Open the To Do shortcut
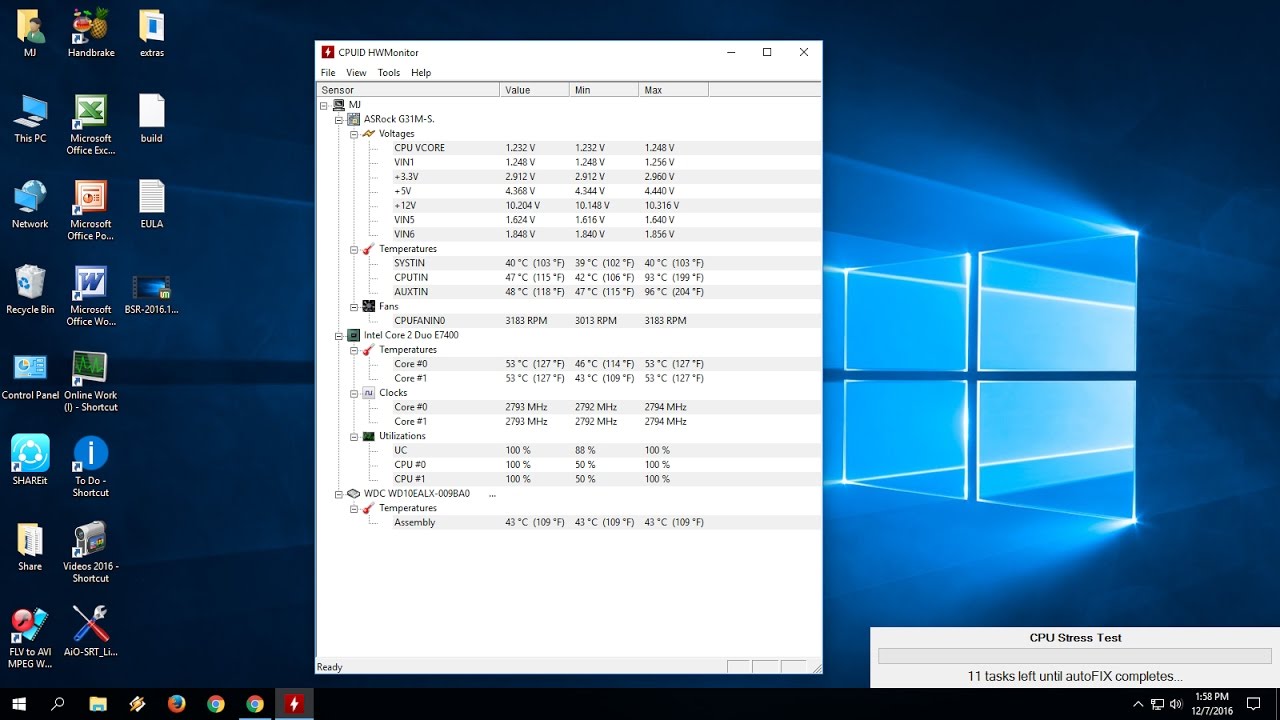 pyautogui.click(x=91, y=466)
